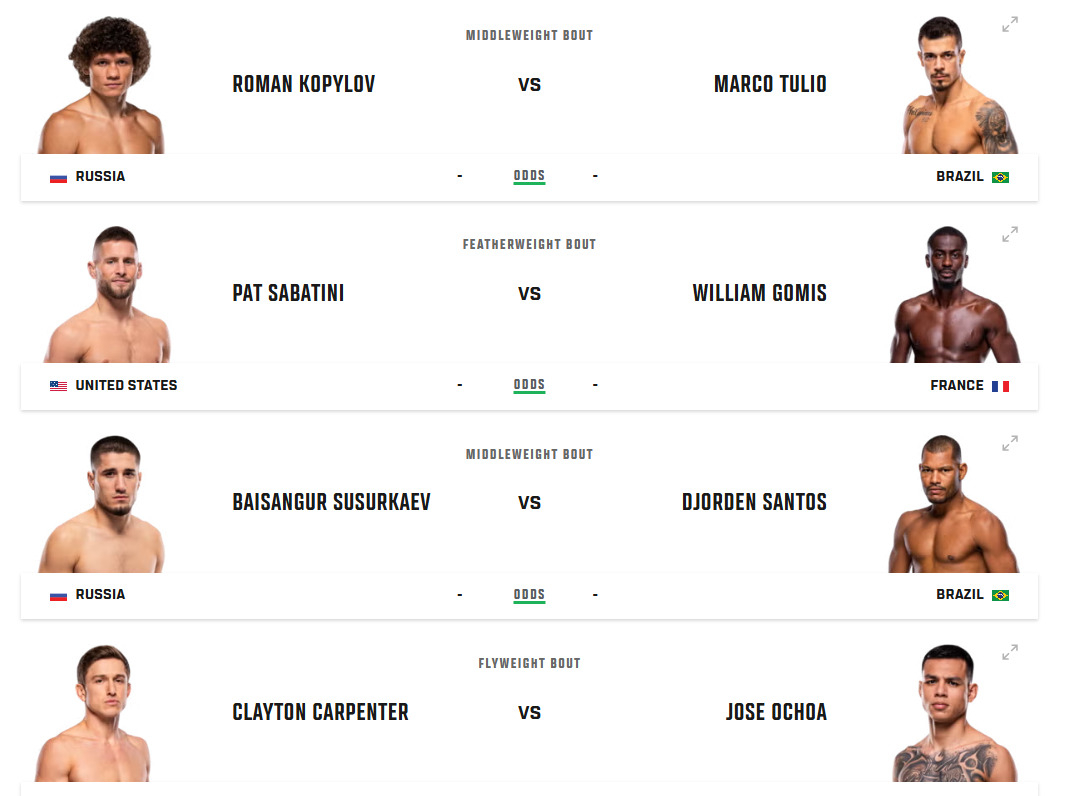This screenshot has width=1072, height=796.
Task: Open Roman Kopylov's fighter profile
Action: pos(303,84)
